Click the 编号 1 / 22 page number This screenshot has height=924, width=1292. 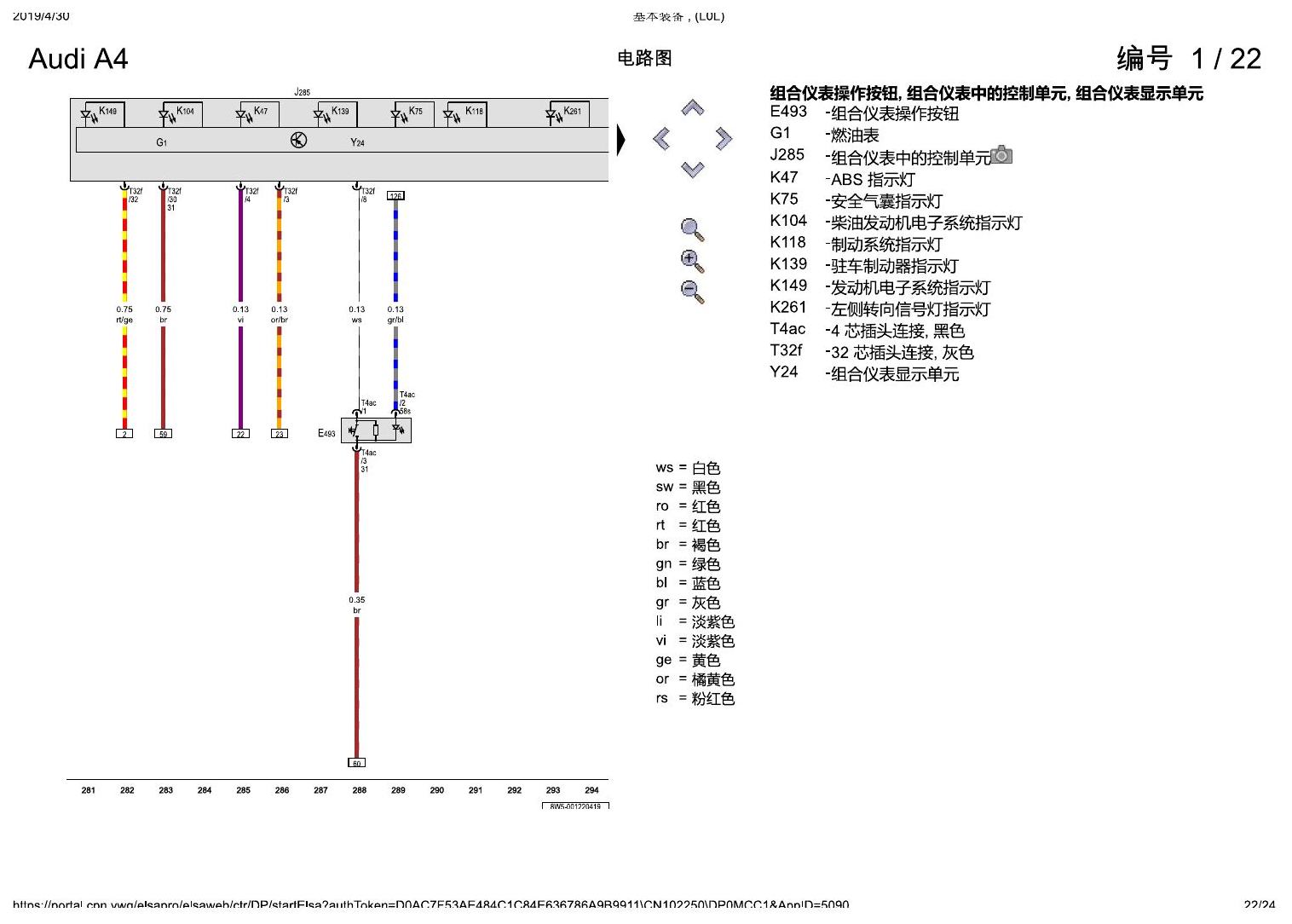tap(1189, 58)
